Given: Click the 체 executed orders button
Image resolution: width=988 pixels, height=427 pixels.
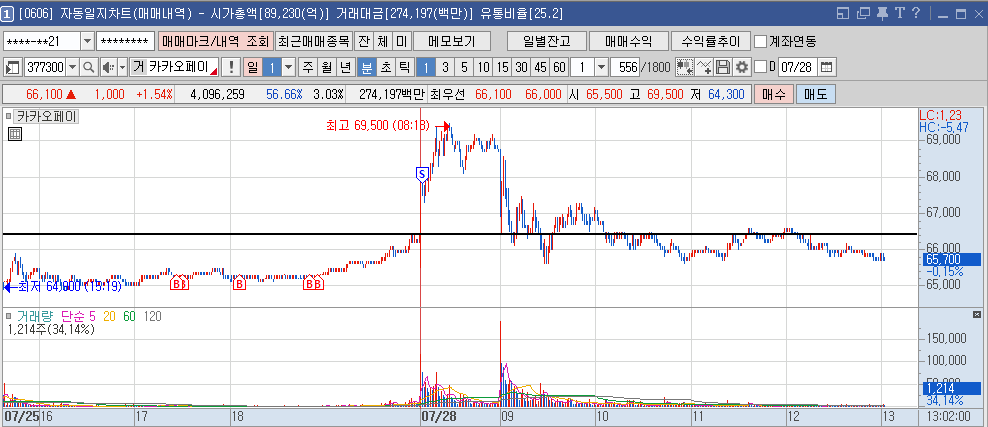Looking at the screenshot, I should 382,42.
